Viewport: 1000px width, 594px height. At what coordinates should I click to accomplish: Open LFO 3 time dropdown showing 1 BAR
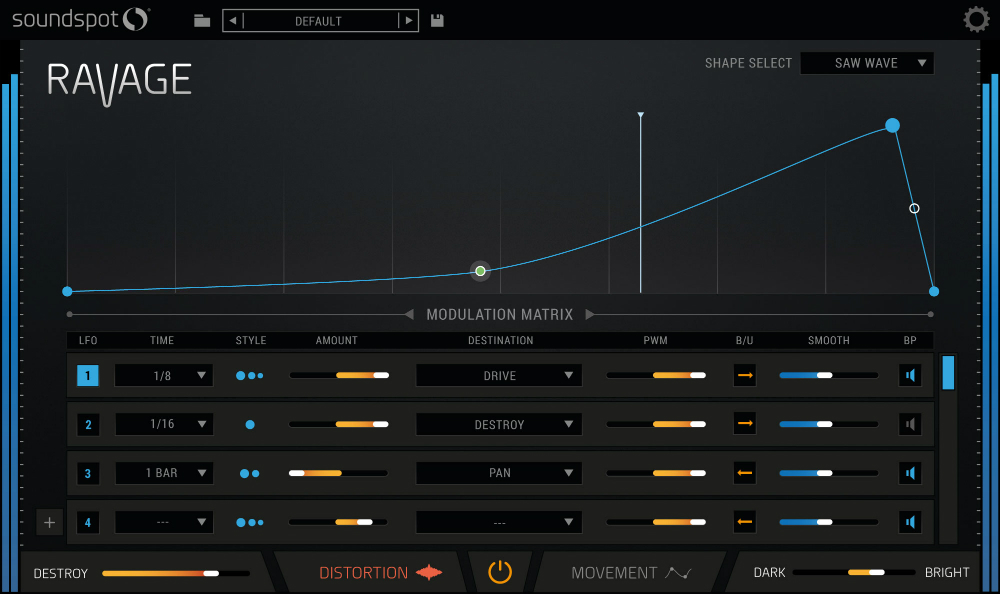point(164,473)
